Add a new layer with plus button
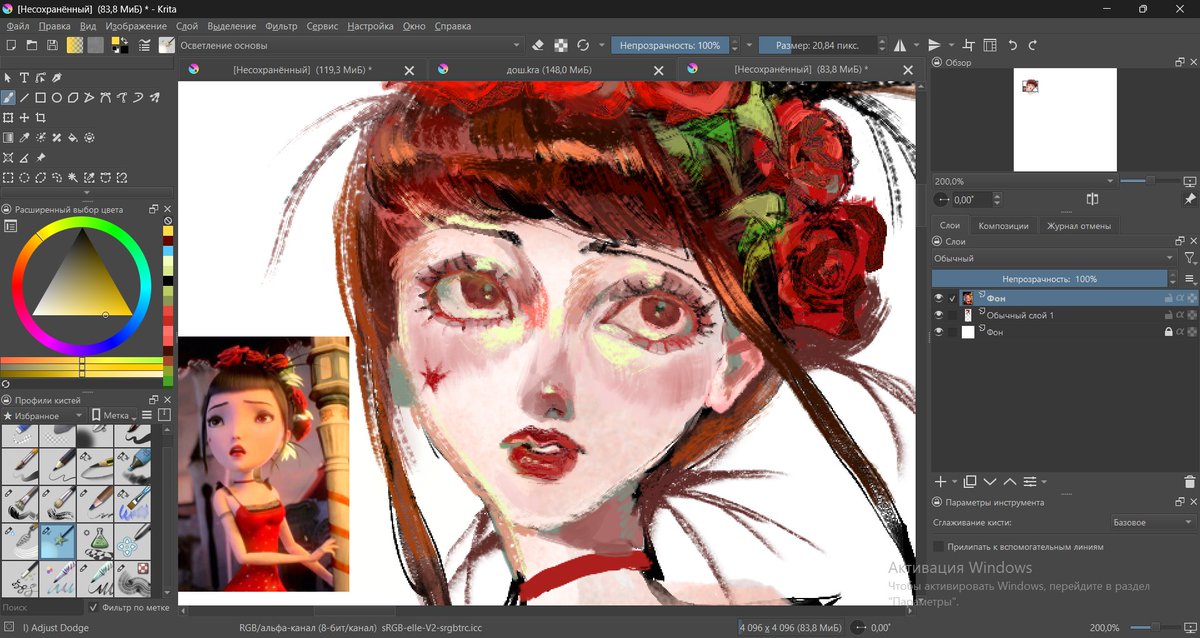 click(x=940, y=482)
